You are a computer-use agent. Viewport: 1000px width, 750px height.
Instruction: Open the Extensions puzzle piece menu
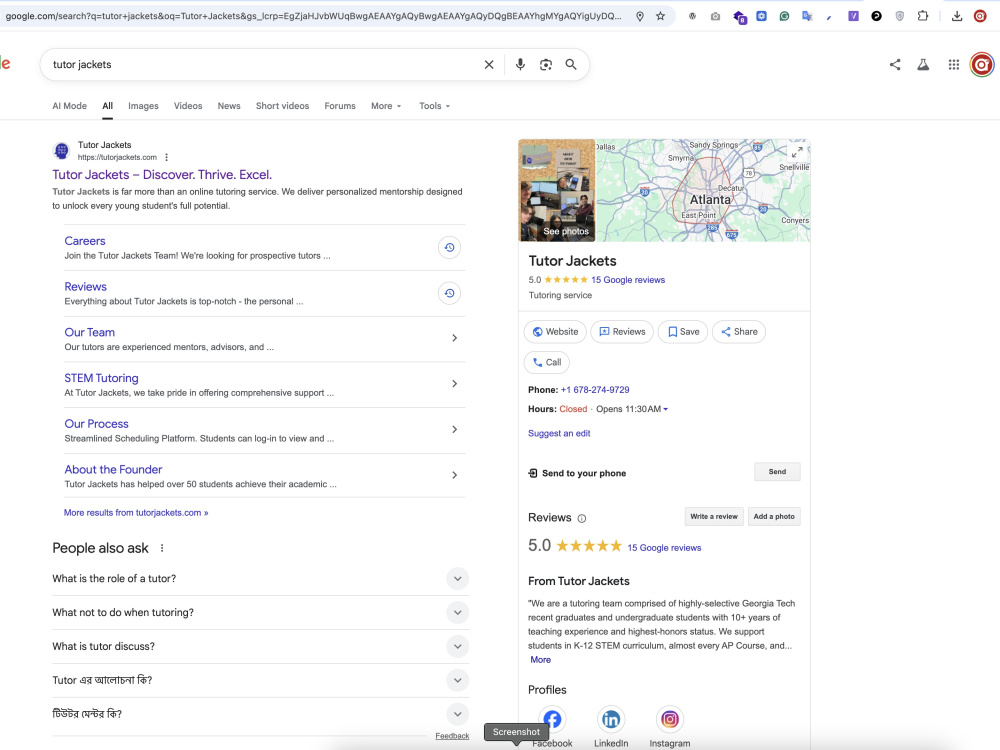923,16
